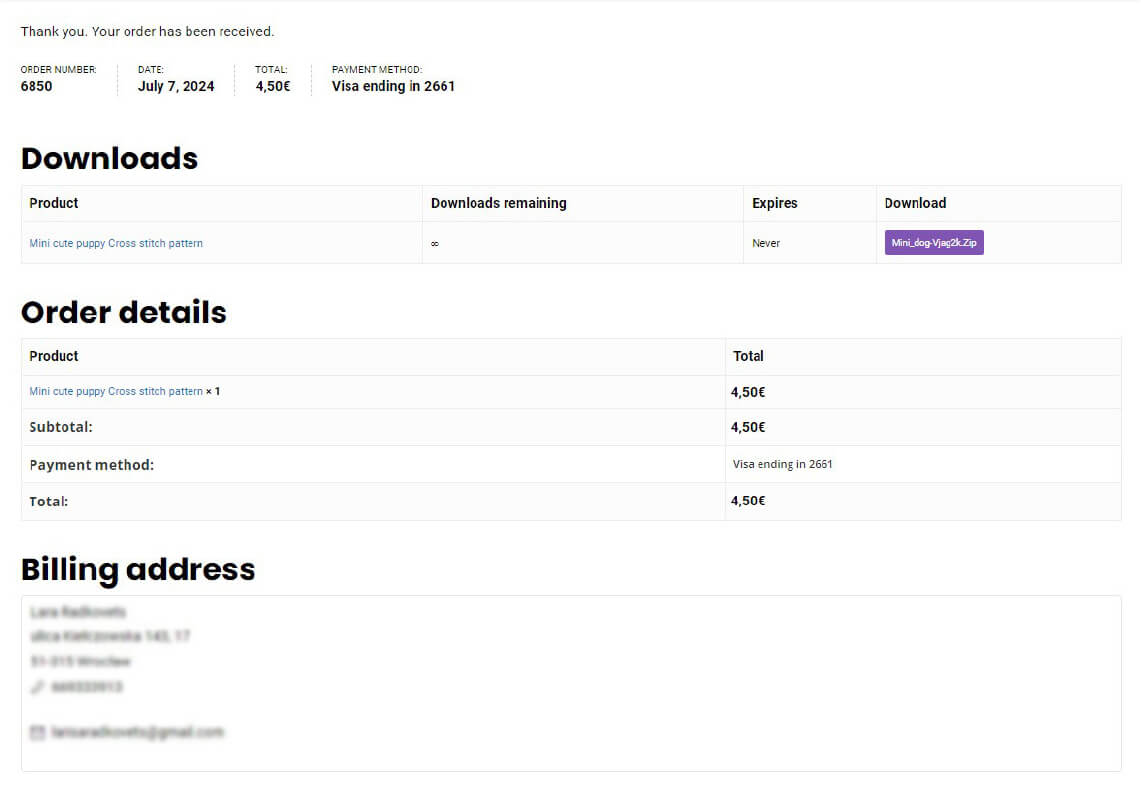Click the Visa ending in 2661 summary text

393,86
